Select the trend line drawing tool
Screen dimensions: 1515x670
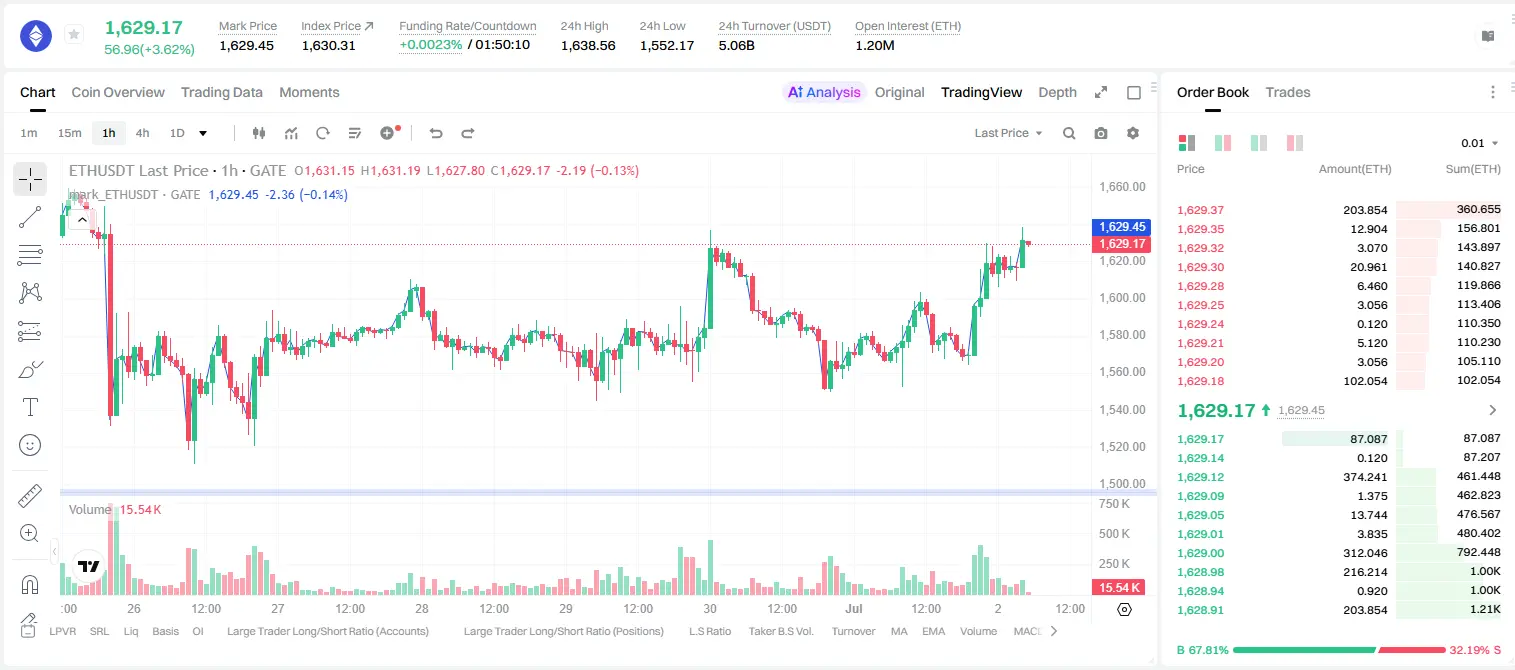[x=30, y=217]
